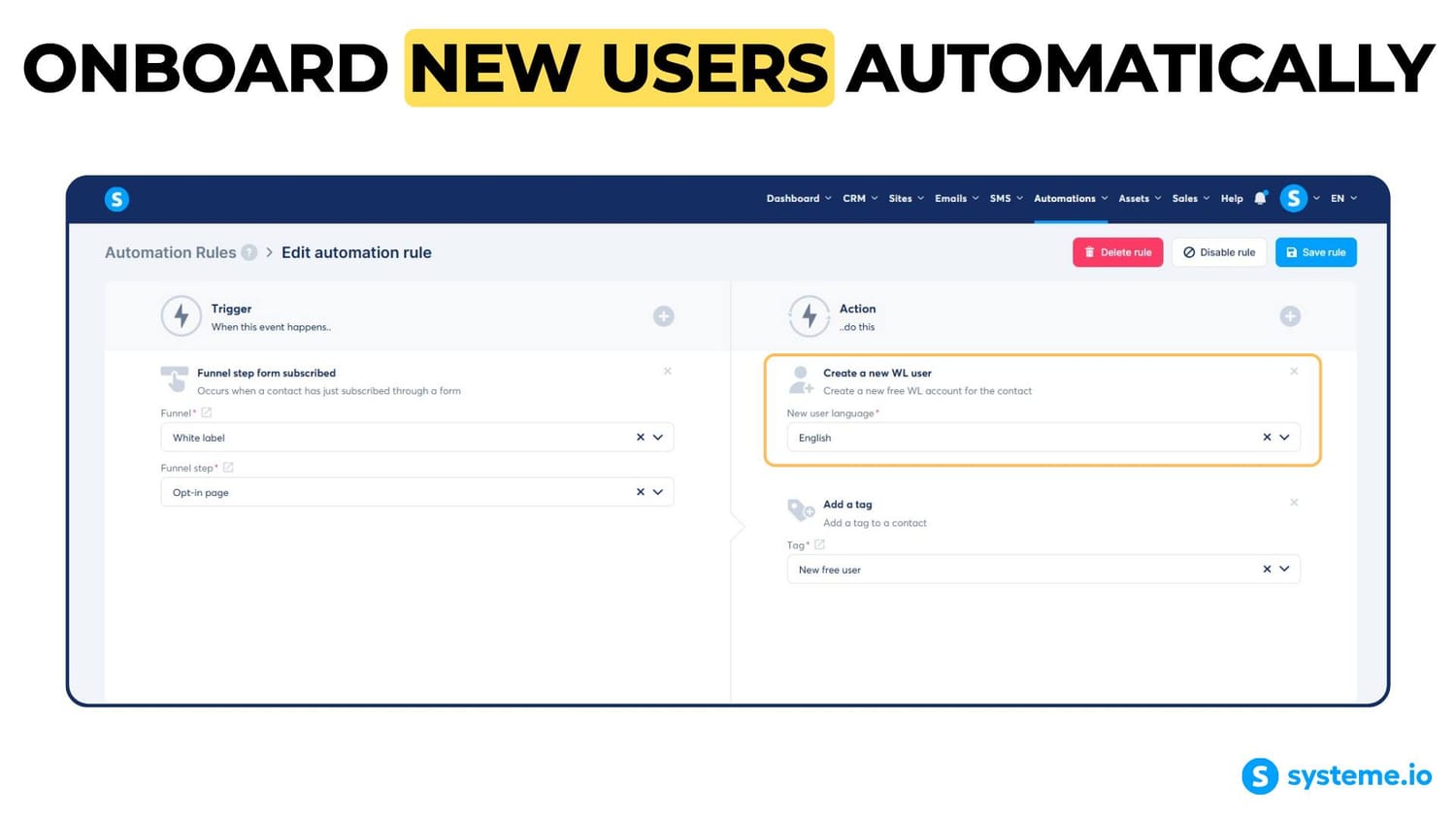Open the Funnel step external link icon

pyautogui.click(x=228, y=467)
